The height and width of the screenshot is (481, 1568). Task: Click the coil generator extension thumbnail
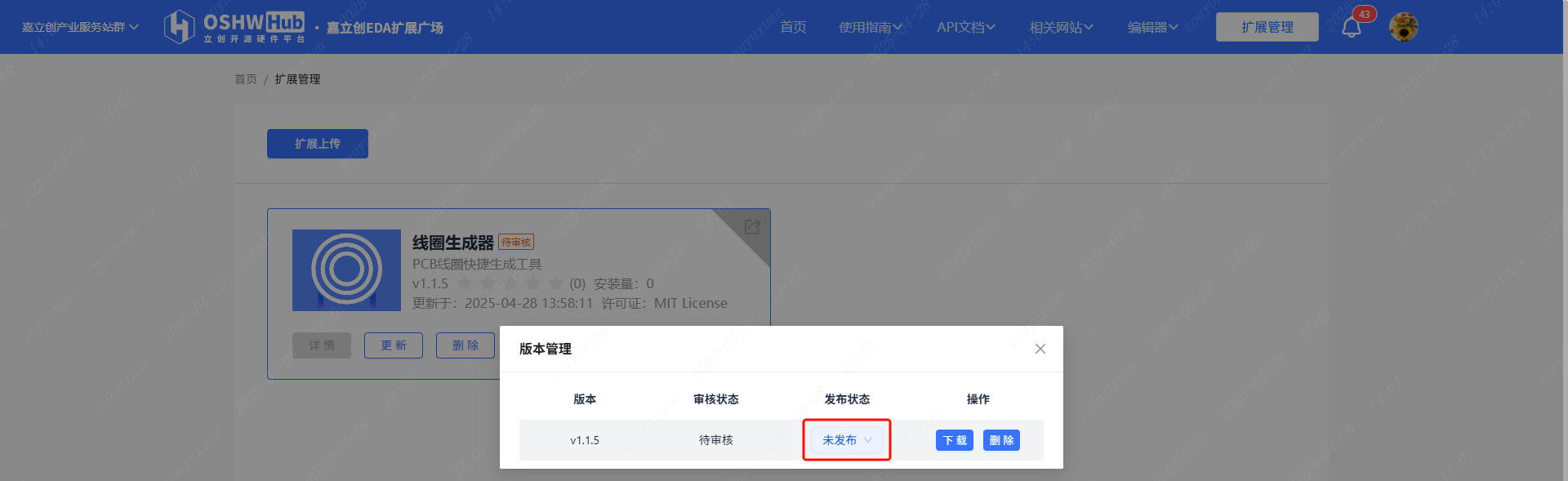[x=346, y=270]
